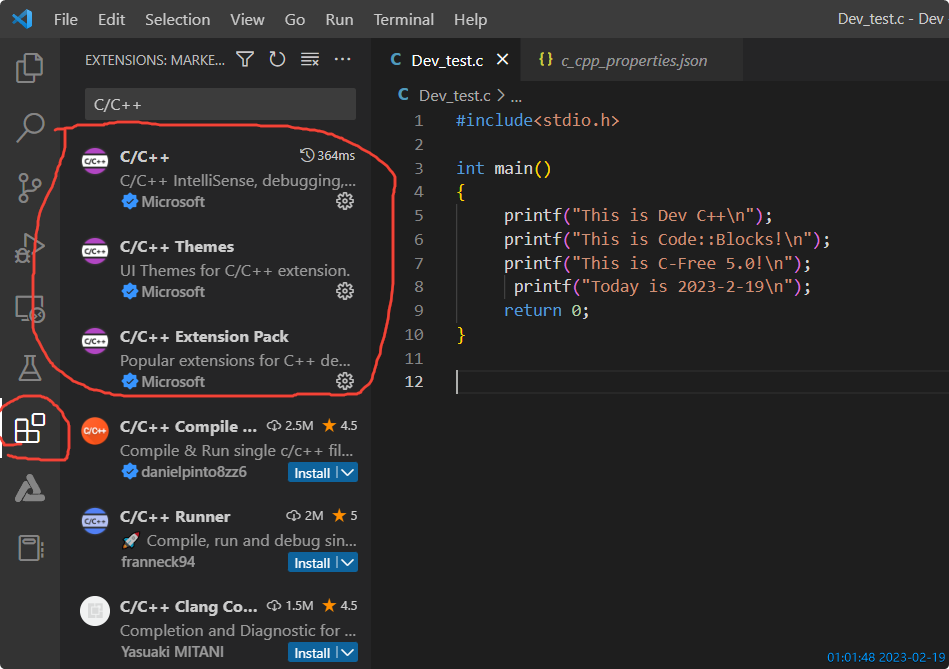Open Extensions views and more actions menu
949x669 pixels.
[343, 59]
